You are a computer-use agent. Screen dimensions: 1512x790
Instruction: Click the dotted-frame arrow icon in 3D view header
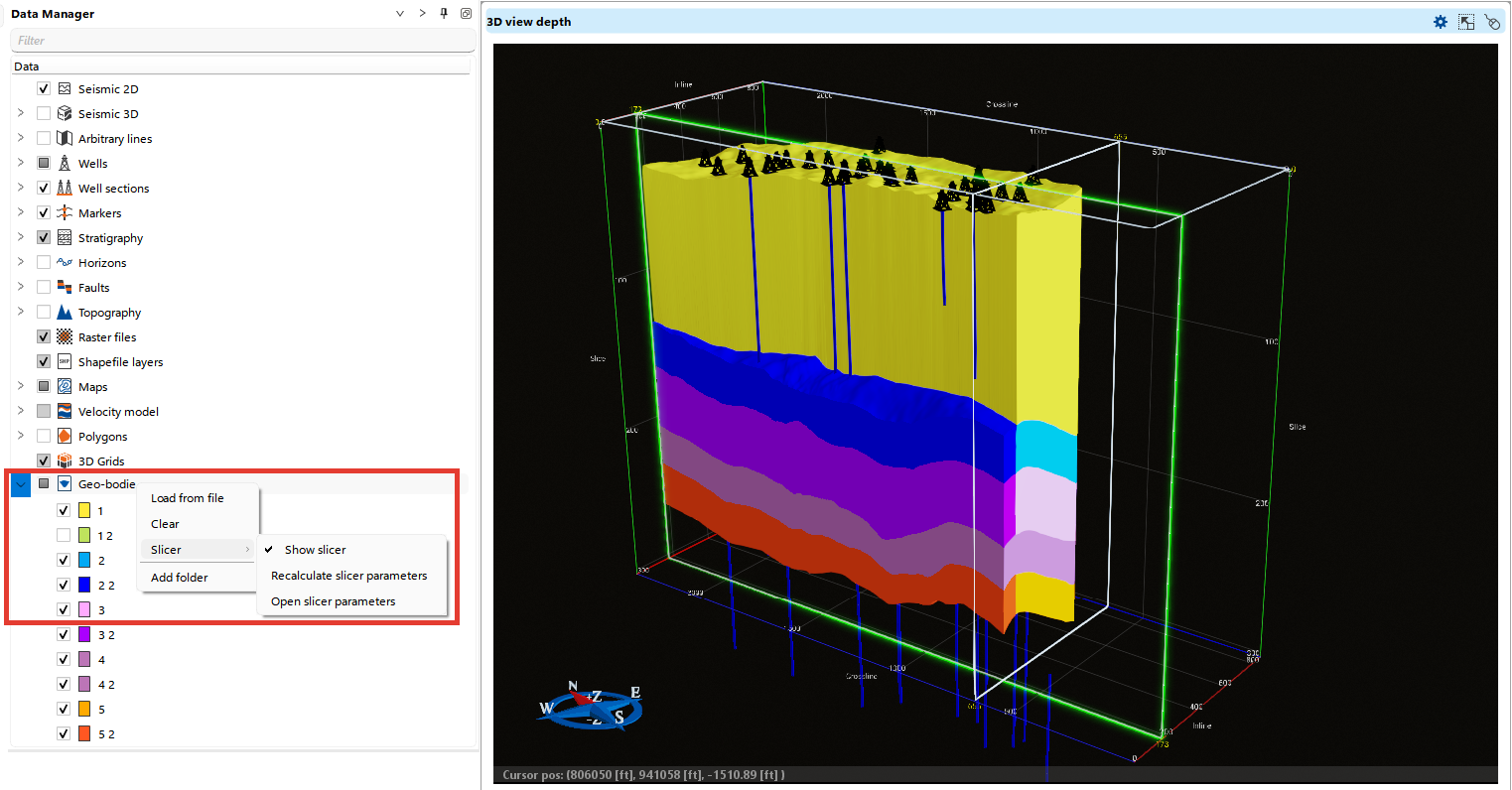(1466, 22)
